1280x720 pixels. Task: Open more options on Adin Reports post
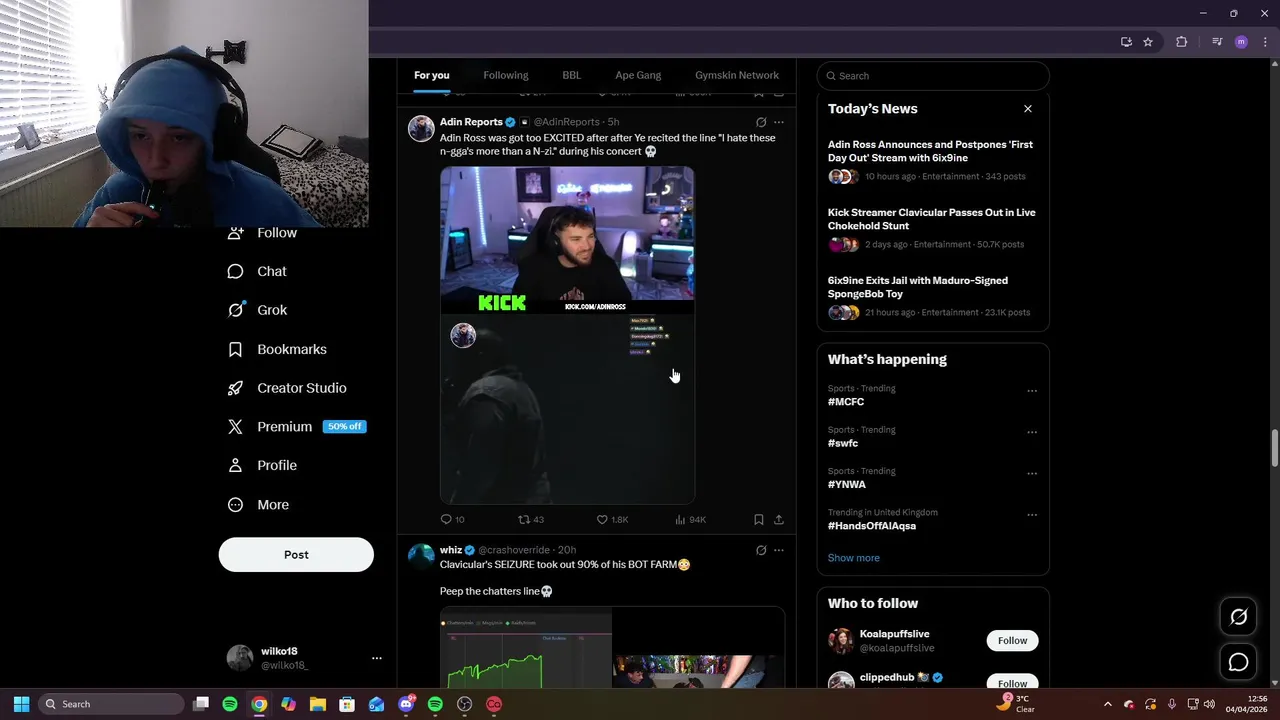click(x=779, y=122)
